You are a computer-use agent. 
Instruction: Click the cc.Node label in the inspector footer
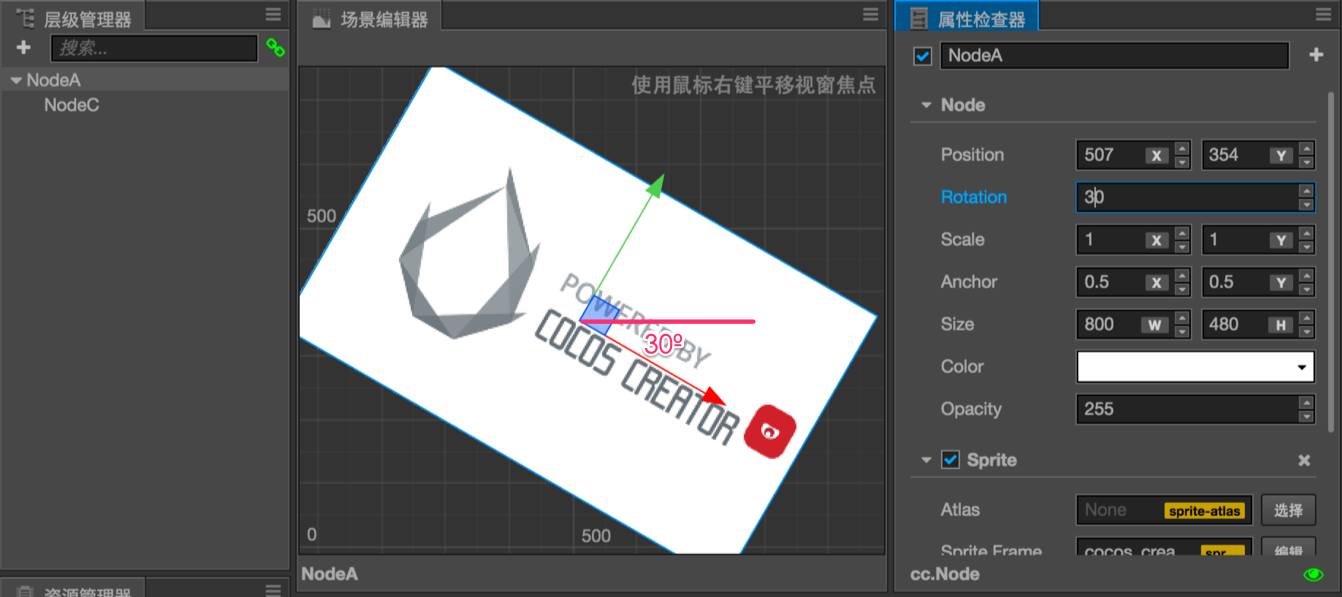point(945,574)
